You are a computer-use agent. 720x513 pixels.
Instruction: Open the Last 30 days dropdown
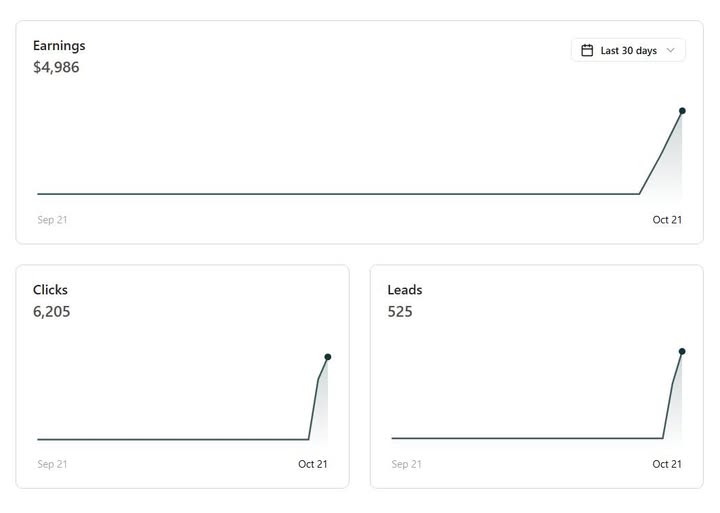(x=628, y=50)
